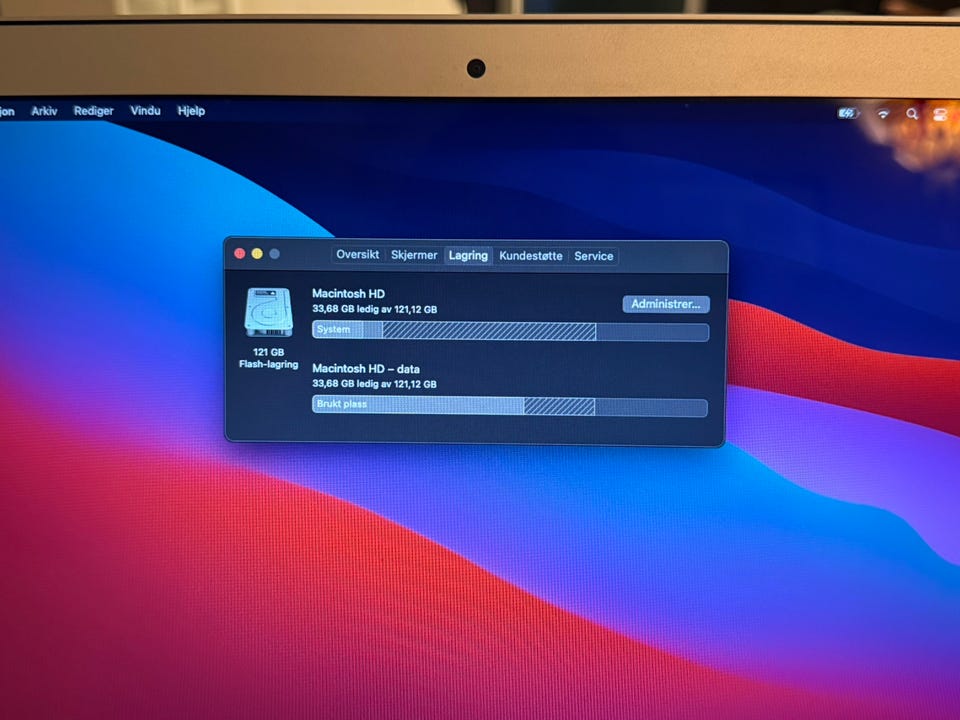Switch to the Service tab
The width and height of the screenshot is (960, 720).
594,257
